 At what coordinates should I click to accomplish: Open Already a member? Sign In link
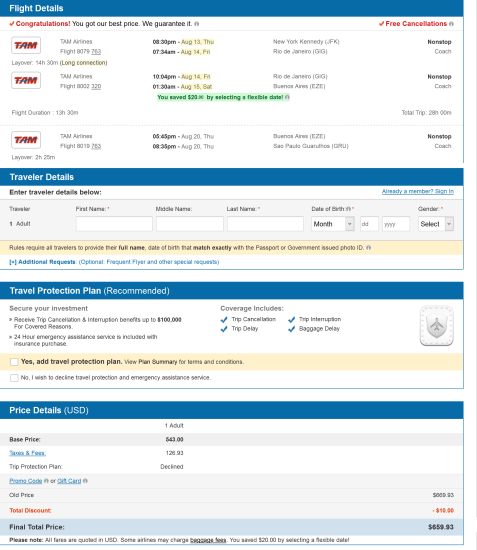[x=418, y=191]
